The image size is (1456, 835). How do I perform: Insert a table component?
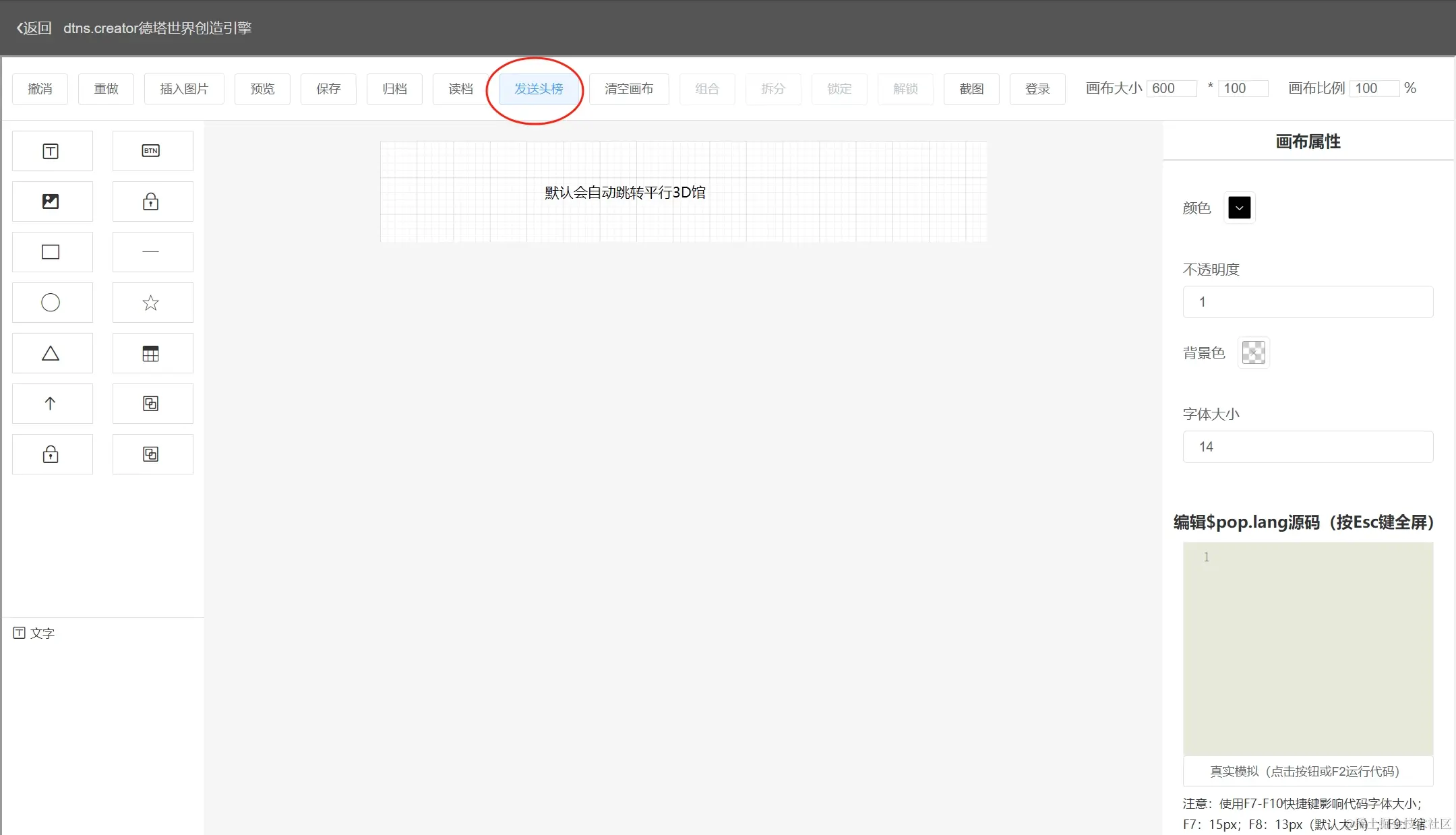click(152, 353)
